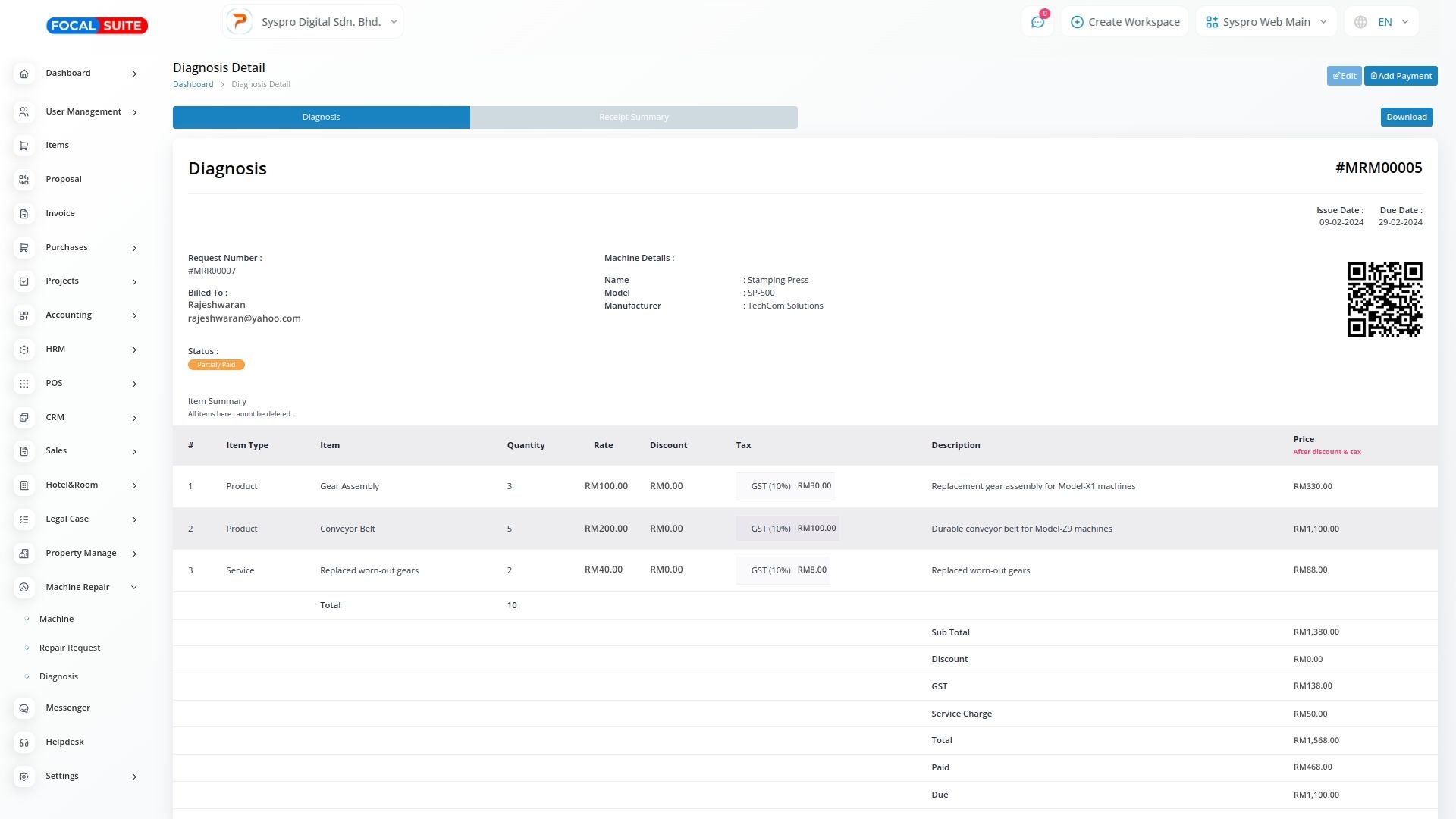Viewport: 1456px width, 819px height.
Task: Open the EN language dropdown
Action: point(1382,22)
